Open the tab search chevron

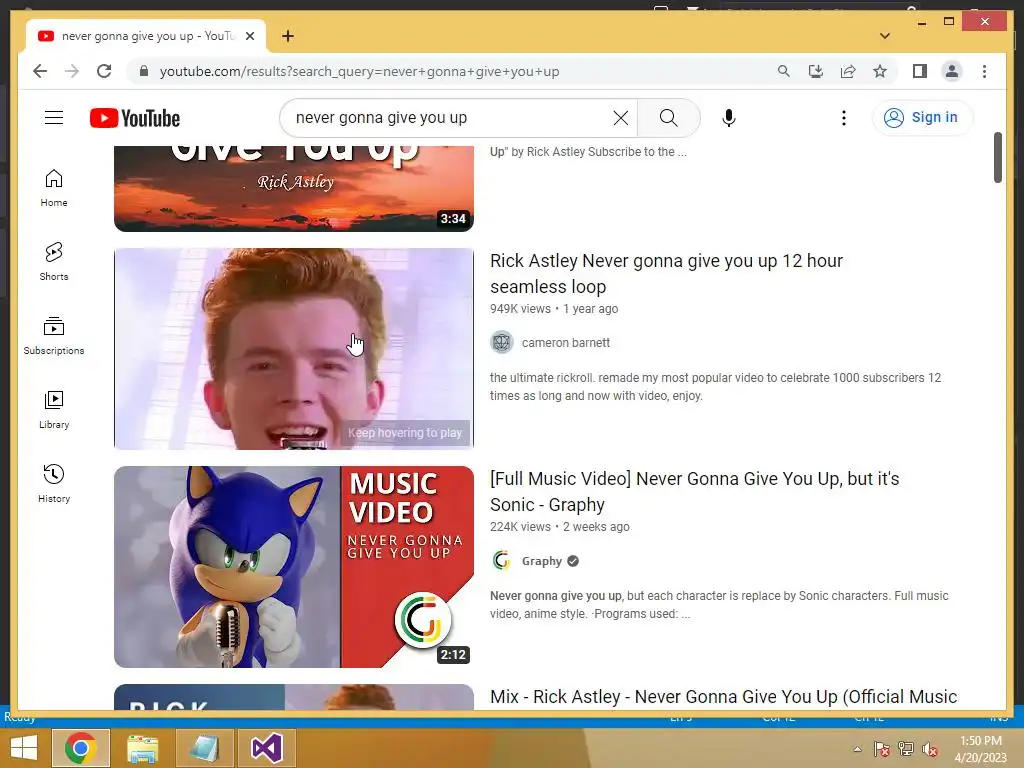[885, 36]
